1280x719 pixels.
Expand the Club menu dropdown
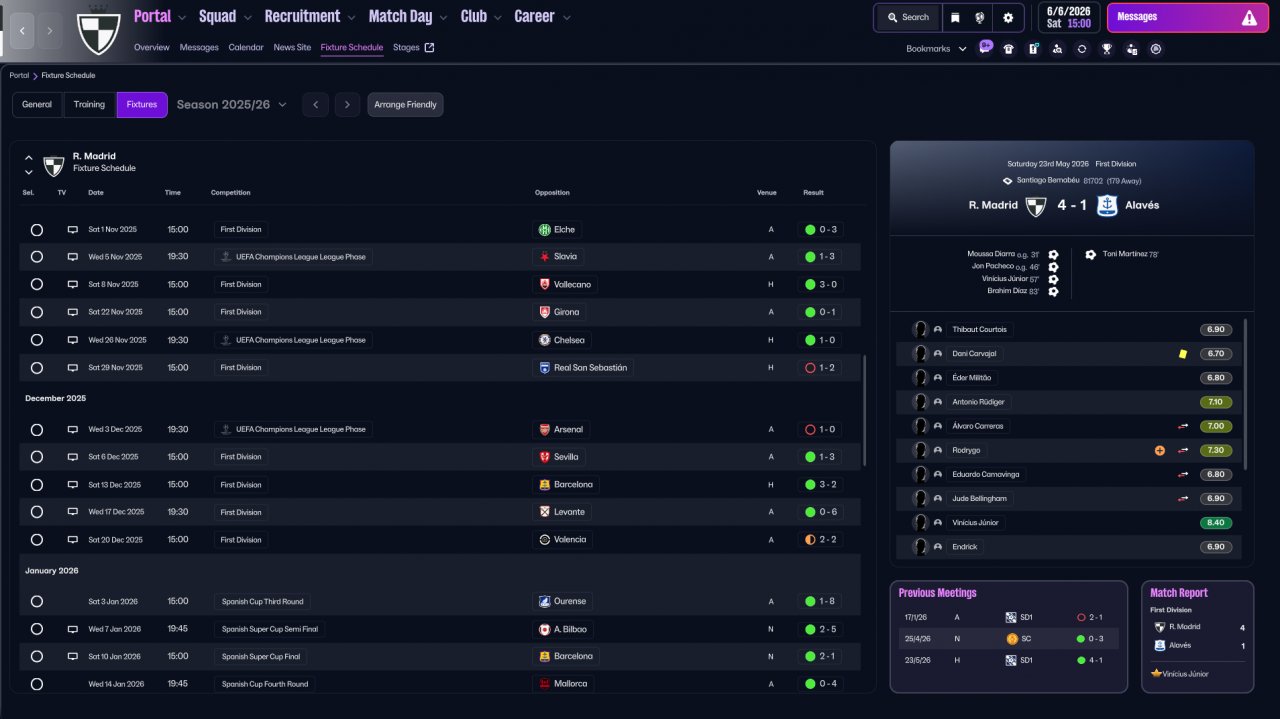pos(497,17)
